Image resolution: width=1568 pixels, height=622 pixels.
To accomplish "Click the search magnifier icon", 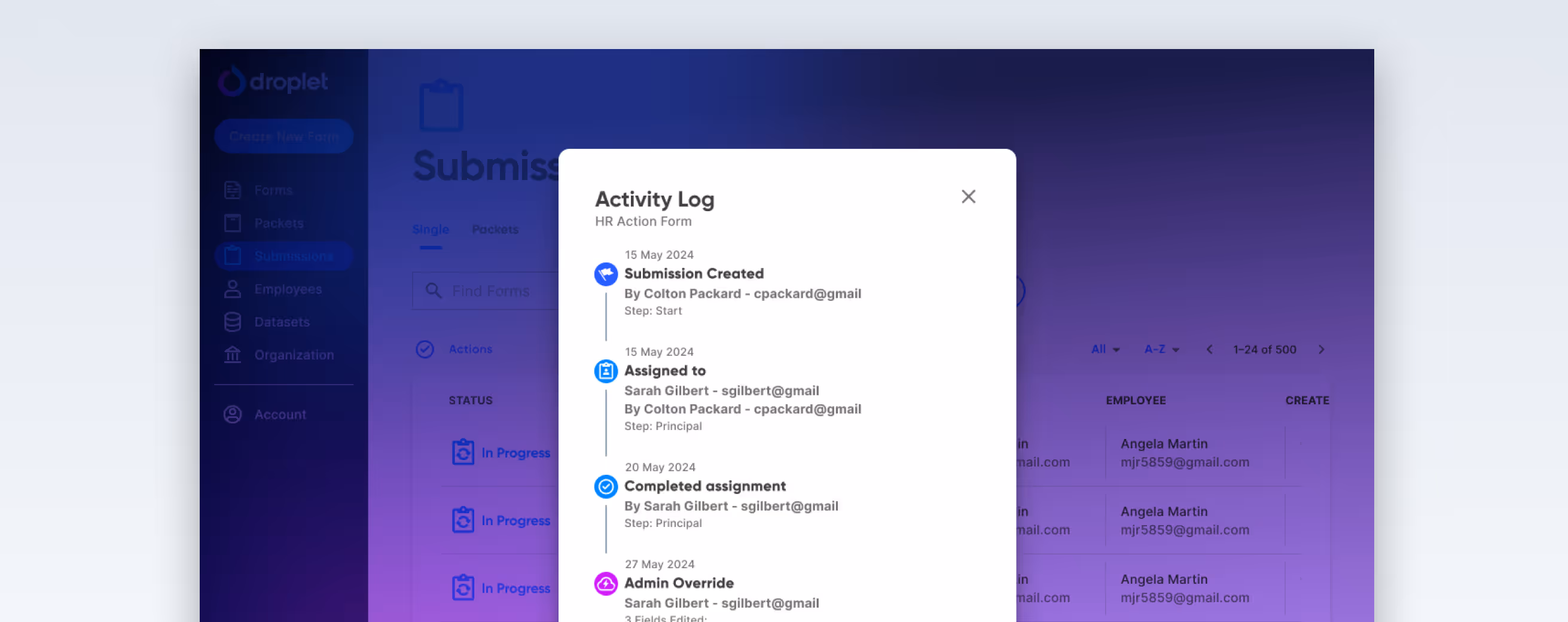I will [434, 291].
